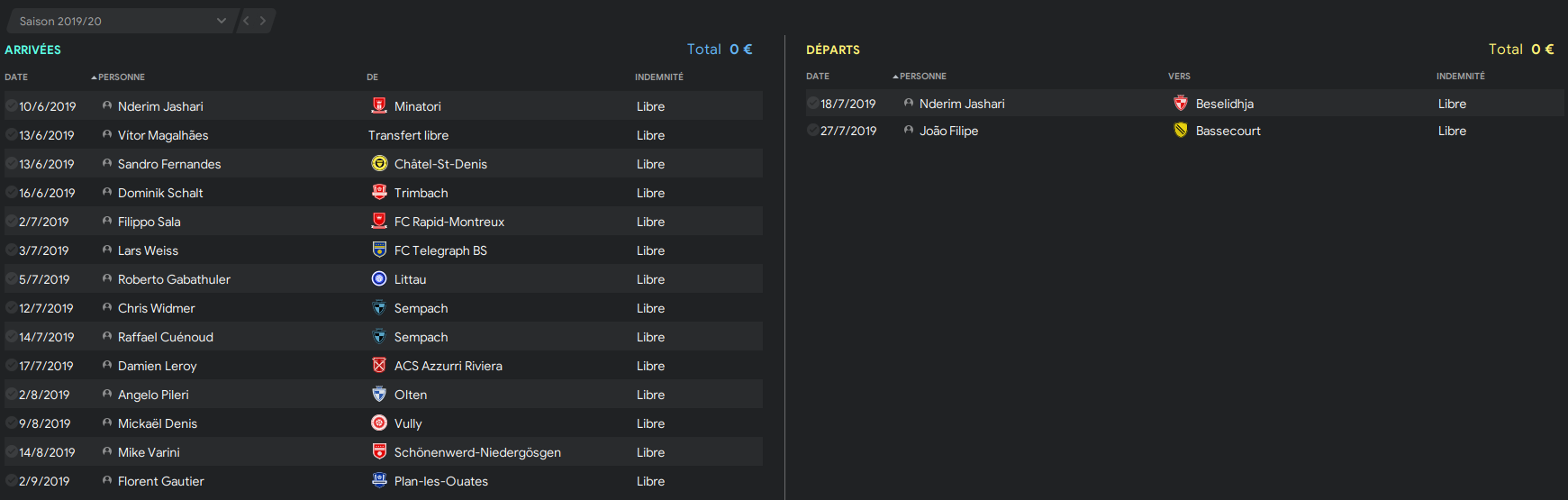Sort arrivals by the INDEMNITÉ column header
The height and width of the screenshot is (500, 1568).
click(659, 77)
